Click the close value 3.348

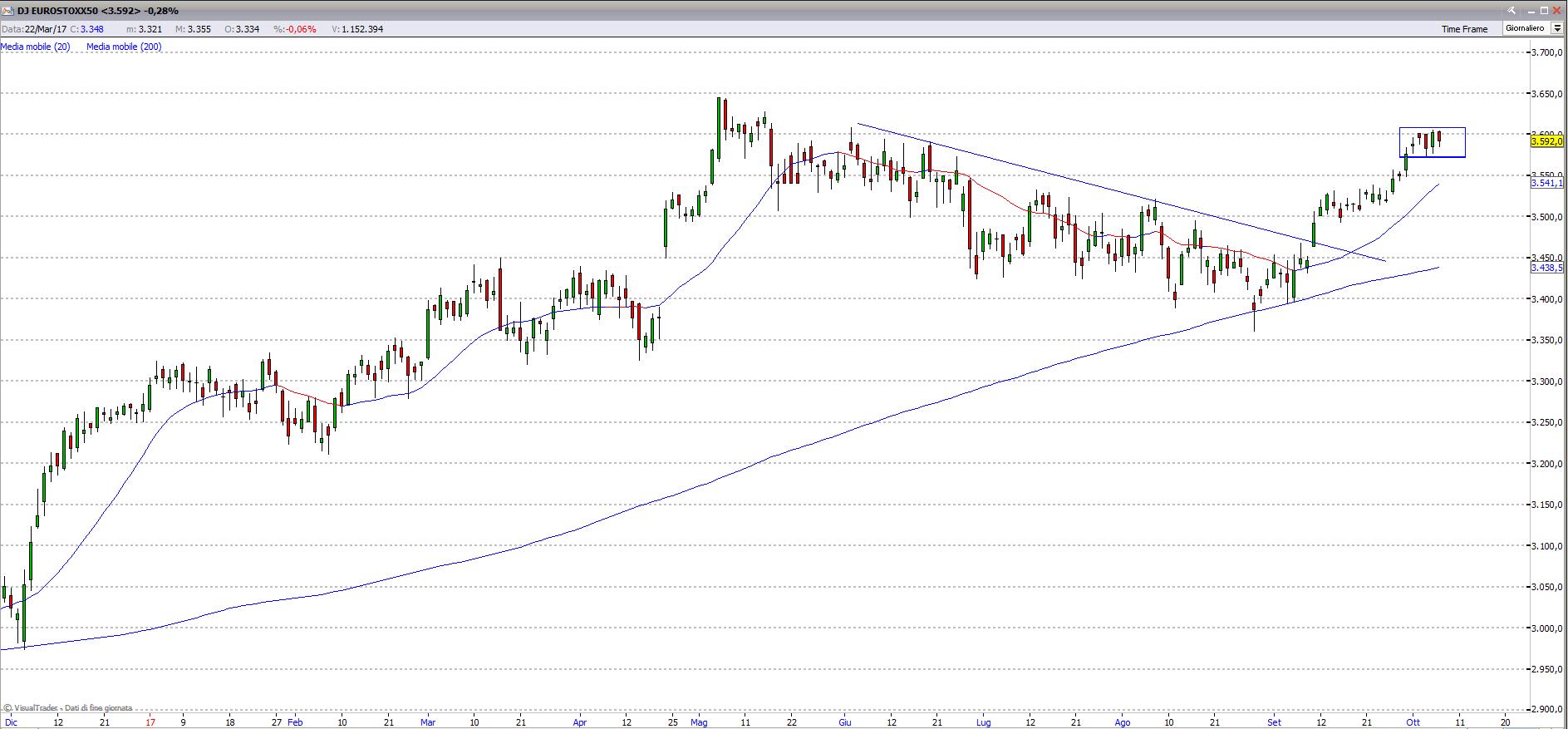[91, 29]
